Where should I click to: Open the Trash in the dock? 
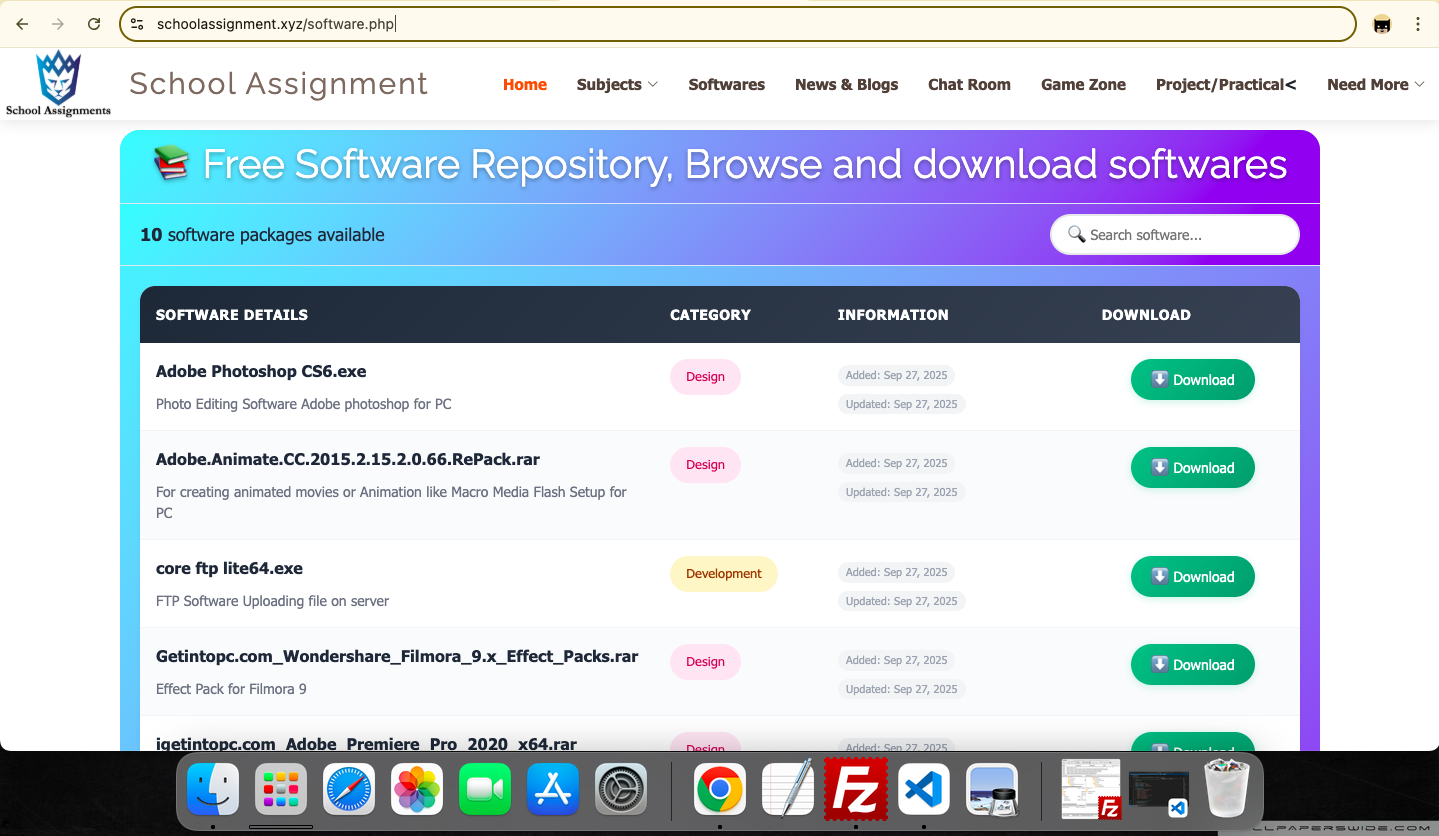1227,790
